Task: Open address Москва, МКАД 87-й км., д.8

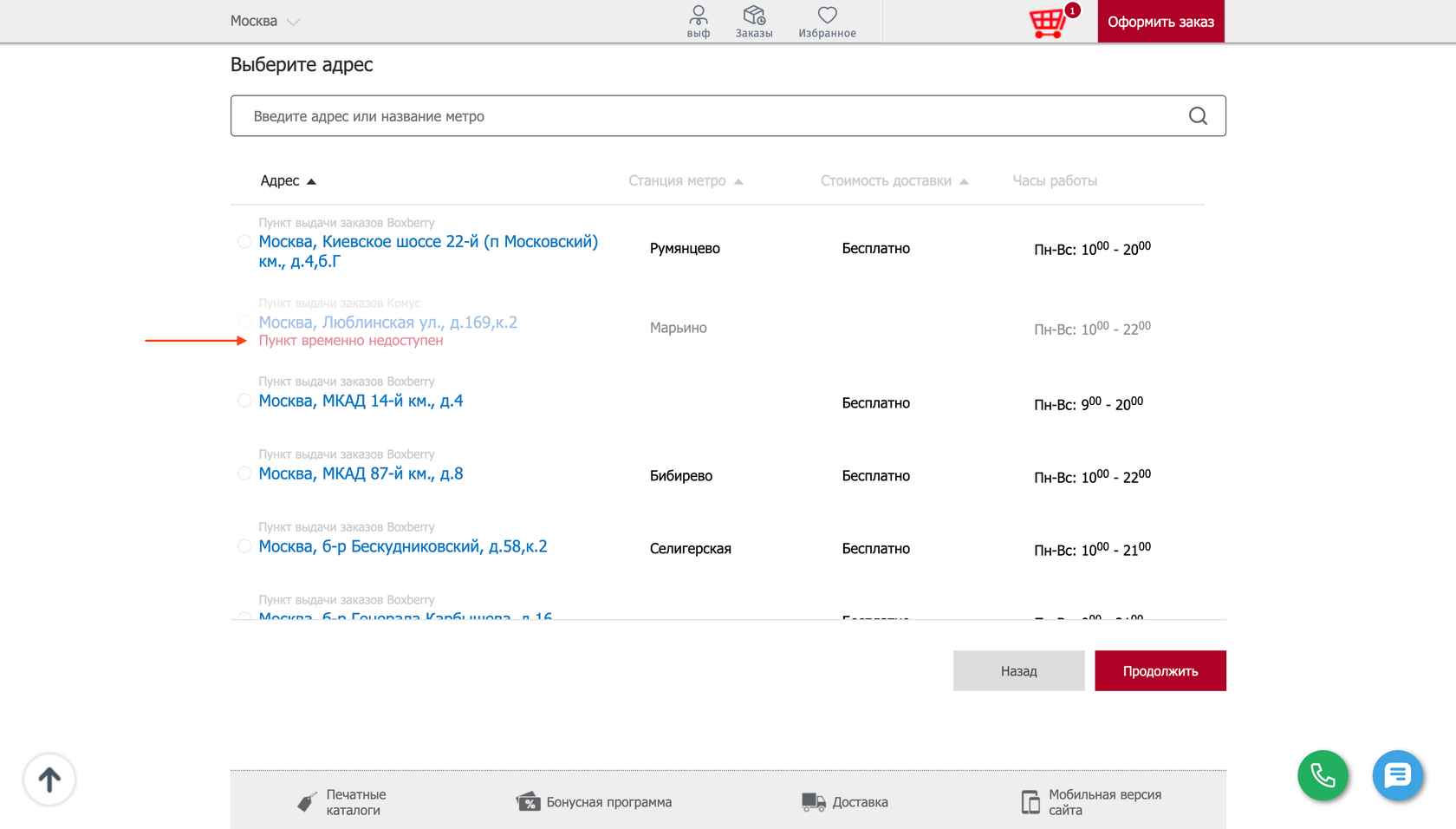Action: (x=361, y=473)
